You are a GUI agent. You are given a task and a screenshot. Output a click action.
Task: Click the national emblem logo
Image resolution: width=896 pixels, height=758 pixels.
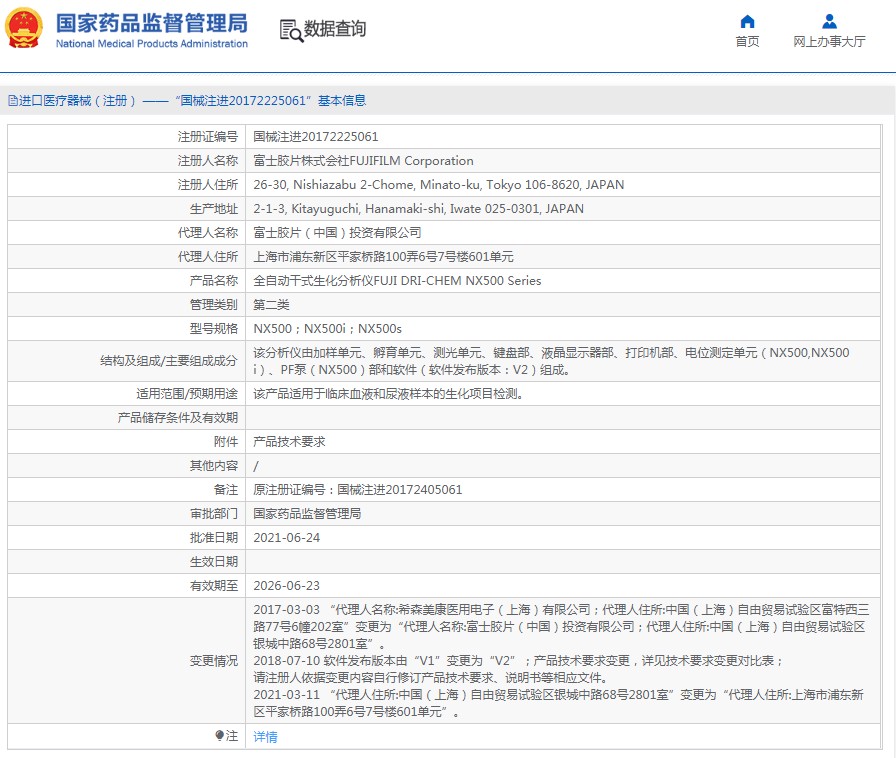[x=24, y=28]
